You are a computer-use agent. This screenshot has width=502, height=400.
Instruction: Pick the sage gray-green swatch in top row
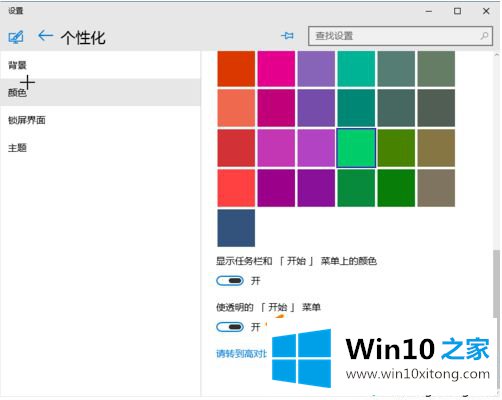click(x=436, y=69)
